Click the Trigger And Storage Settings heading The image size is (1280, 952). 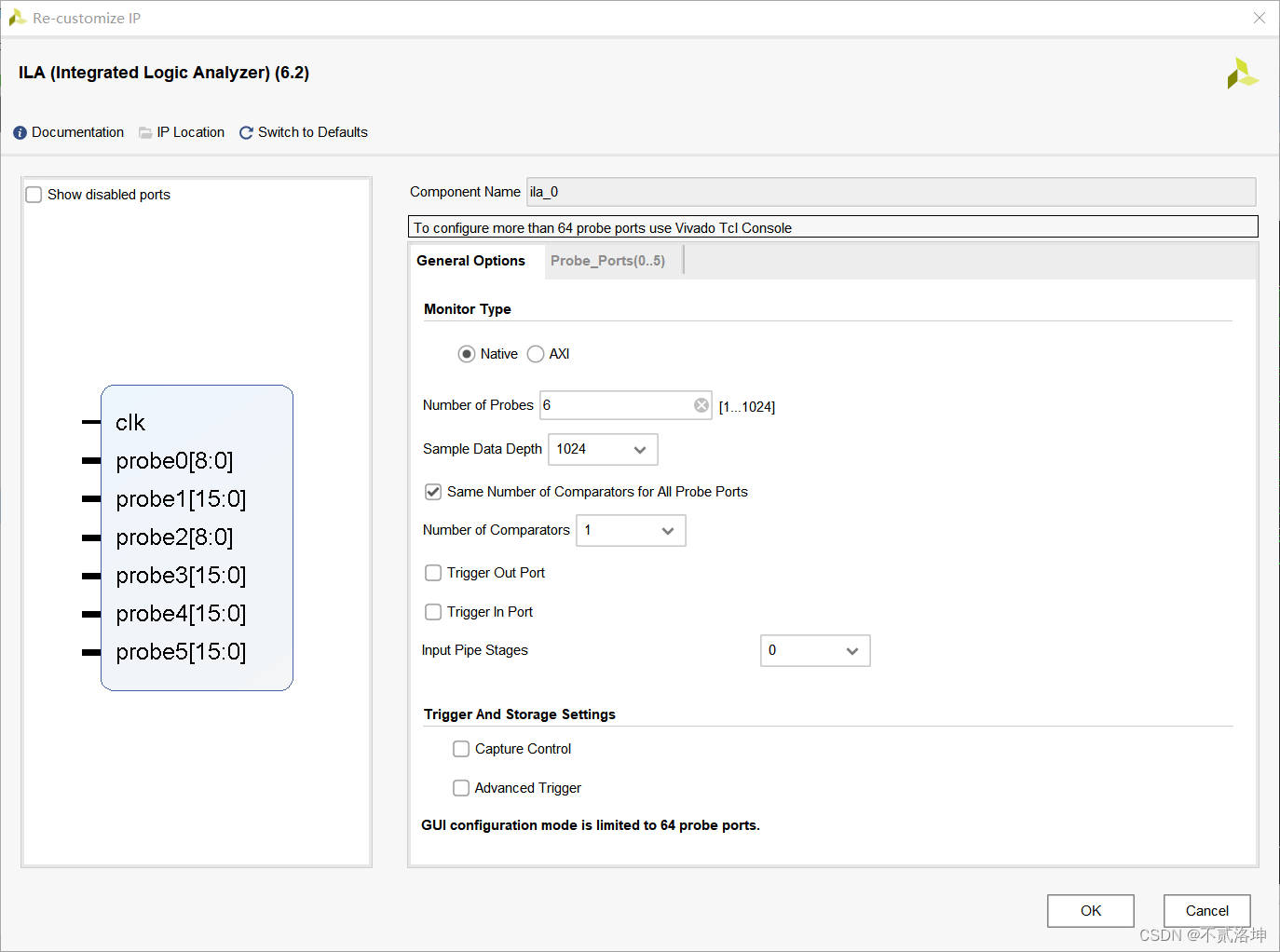pos(520,714)
